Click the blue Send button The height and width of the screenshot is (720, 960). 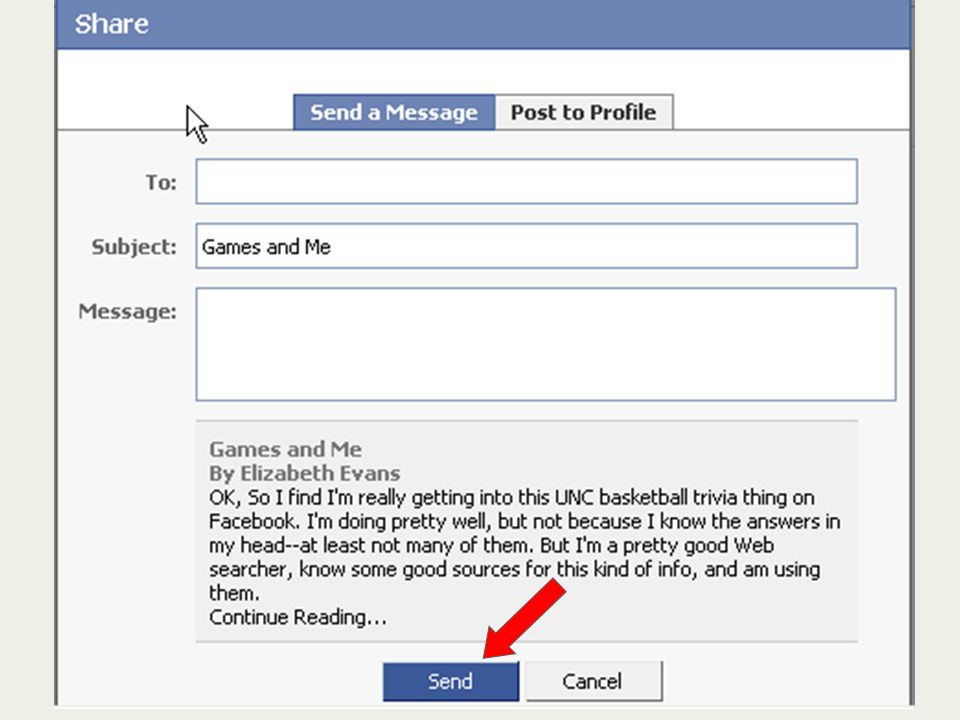pyautogui.click(x=451, y=681)
